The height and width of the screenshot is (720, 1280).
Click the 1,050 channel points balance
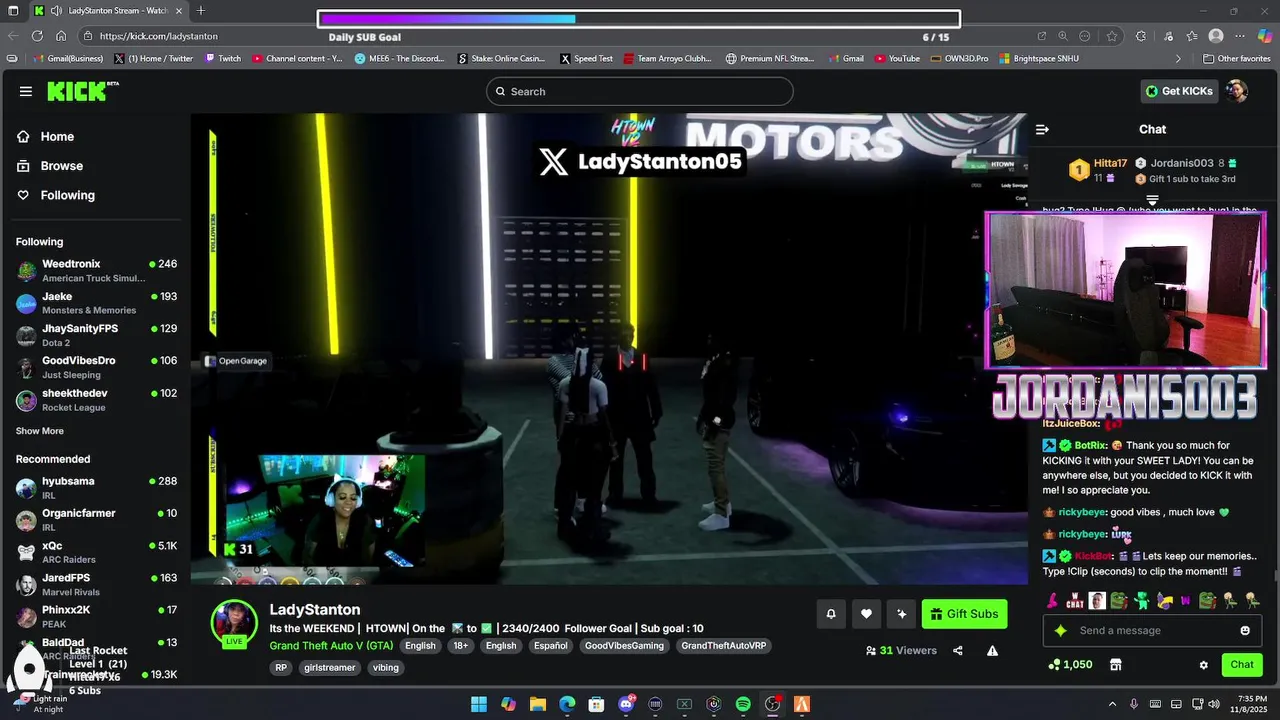tap(1070, 665)
